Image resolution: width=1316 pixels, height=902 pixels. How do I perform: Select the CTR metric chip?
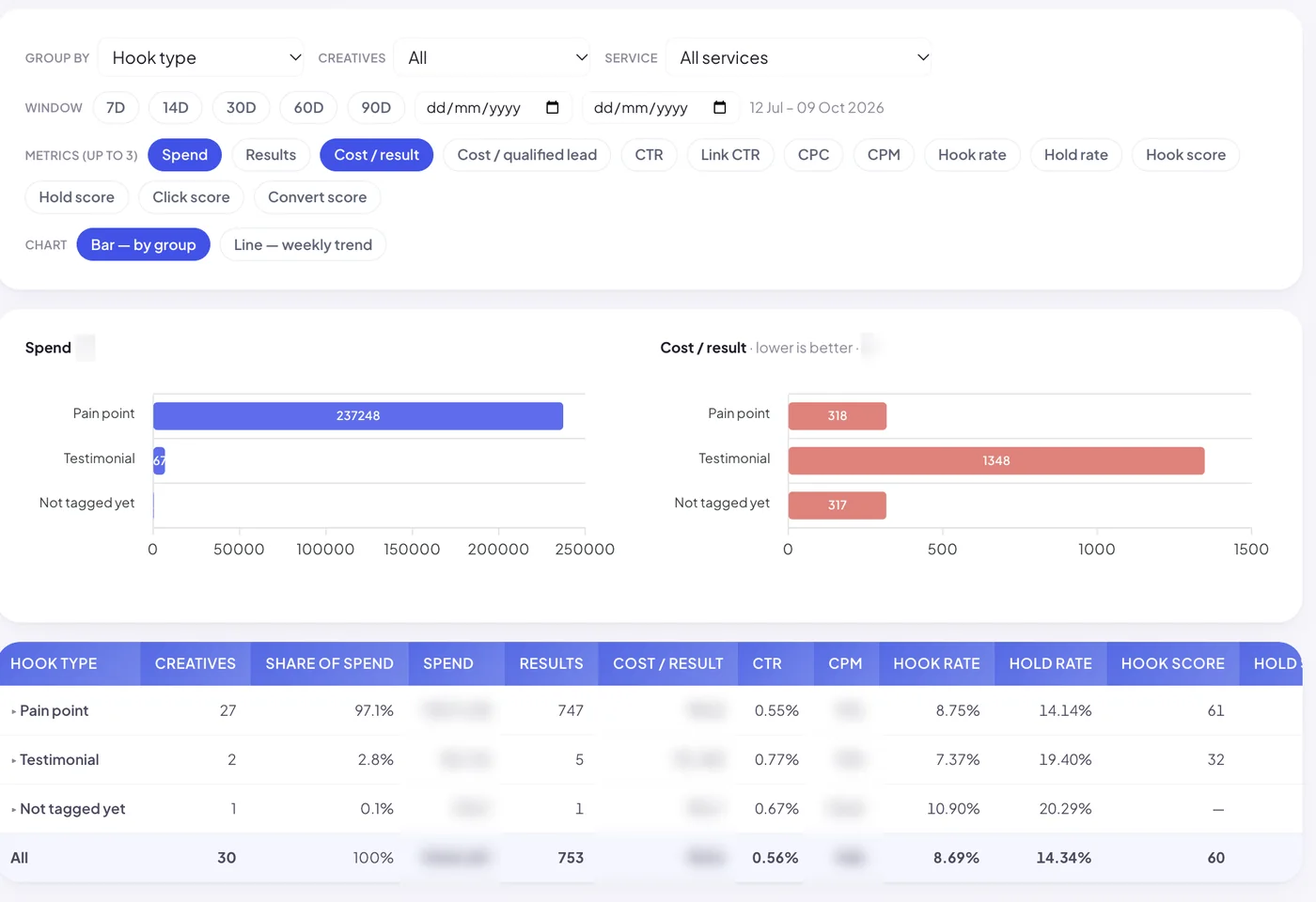(649, 155)
